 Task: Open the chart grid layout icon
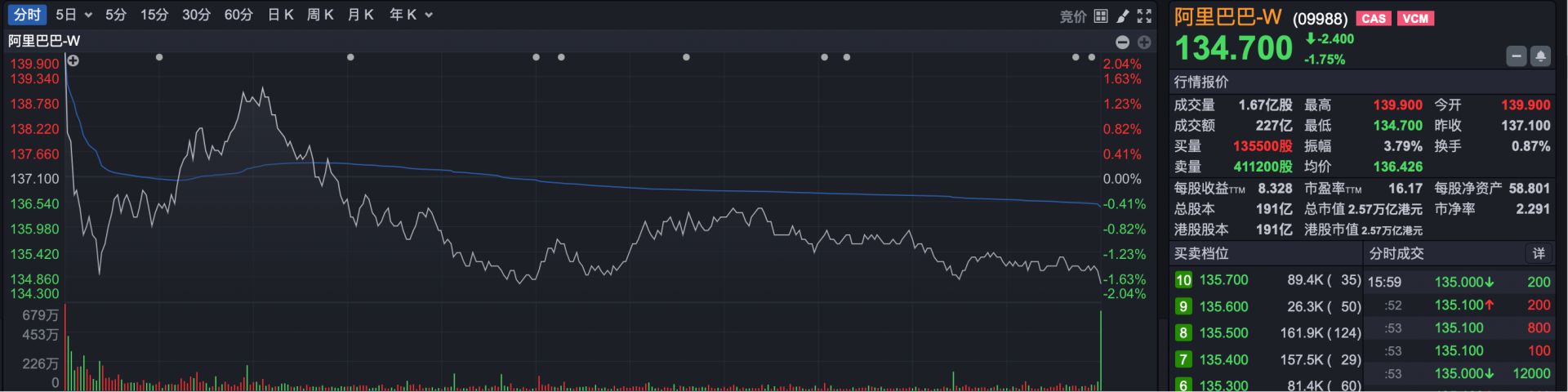tap(1101, 16)
